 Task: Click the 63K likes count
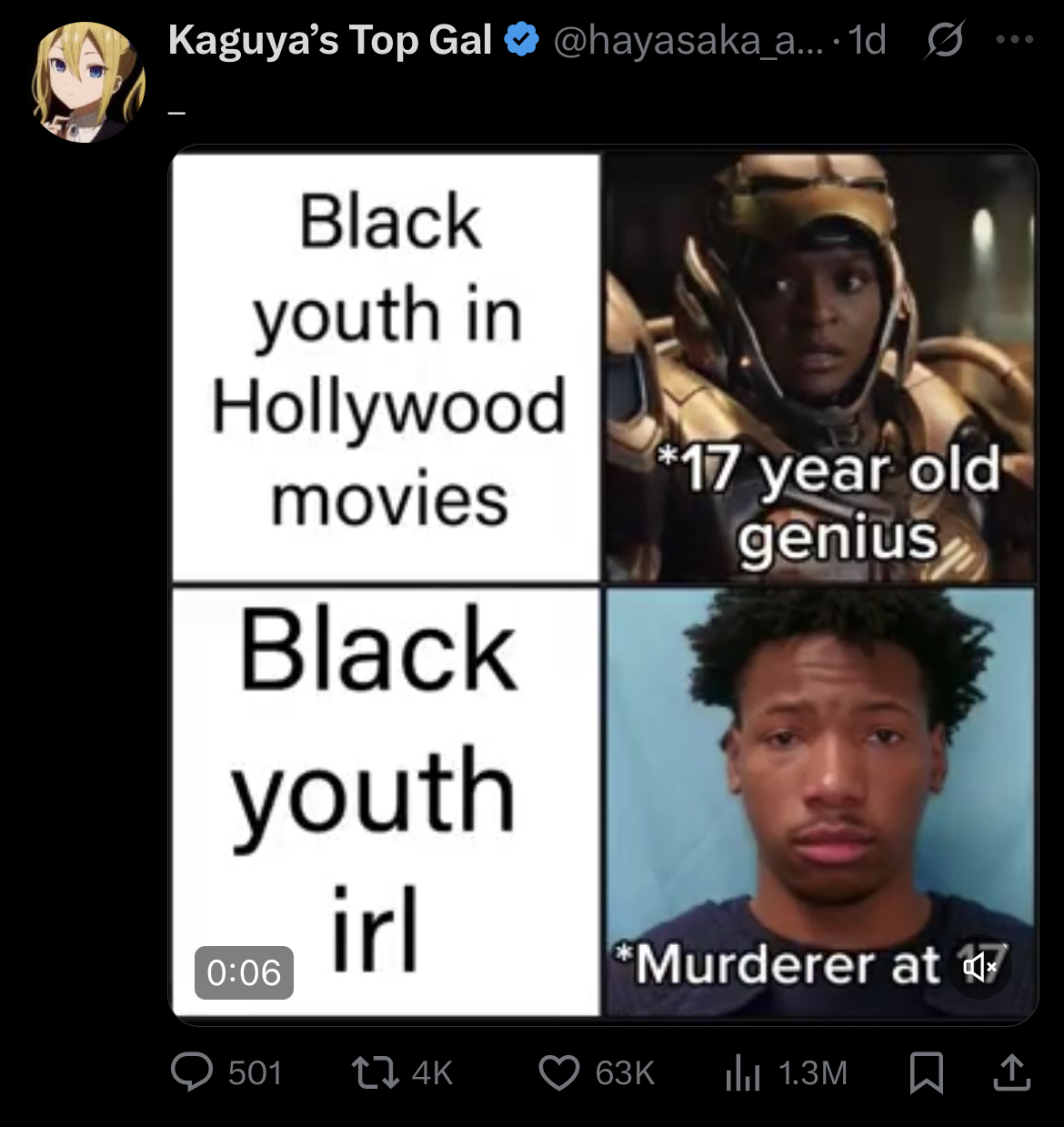click(625, 1073)
